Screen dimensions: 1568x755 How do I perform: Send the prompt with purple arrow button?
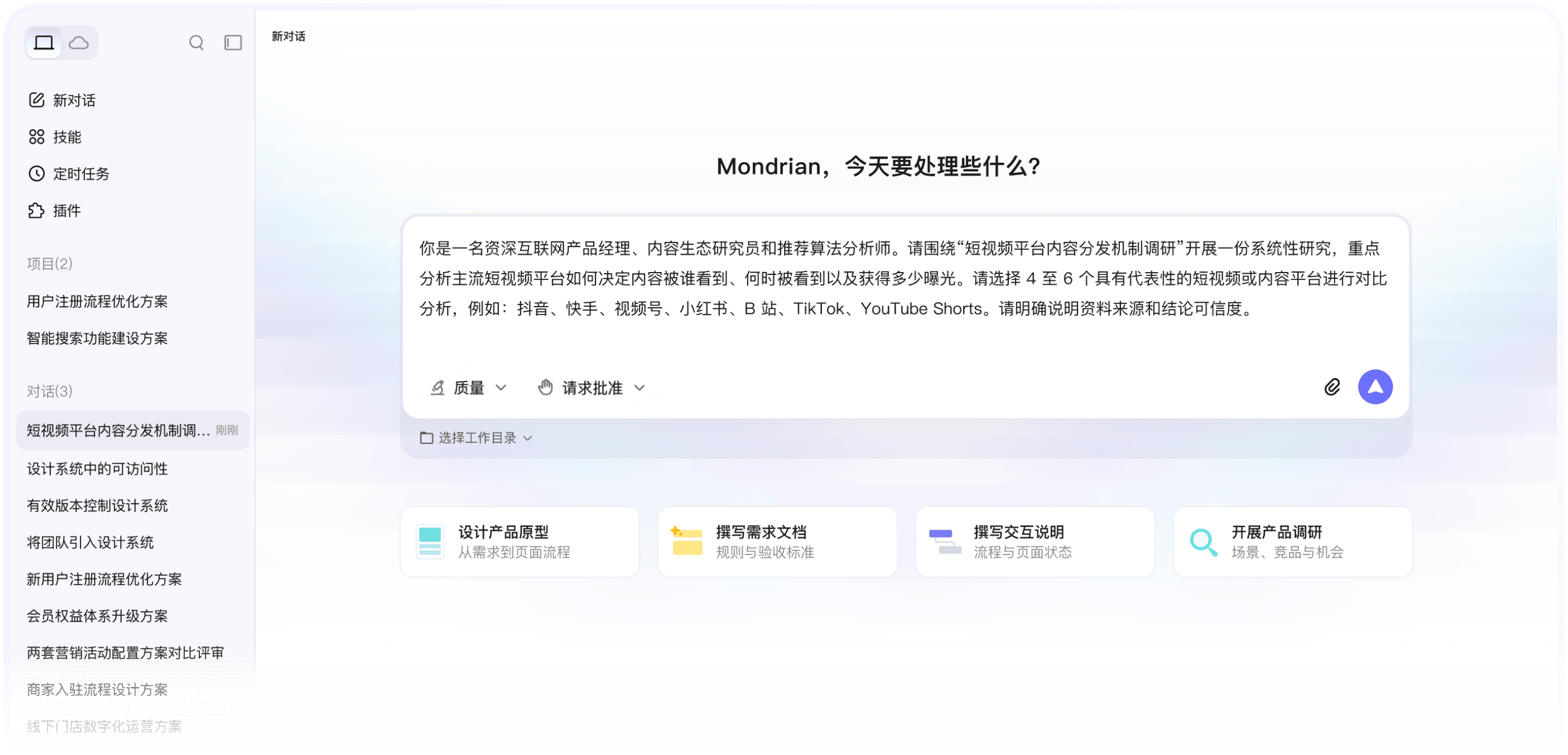click(x=1375, y=387)
